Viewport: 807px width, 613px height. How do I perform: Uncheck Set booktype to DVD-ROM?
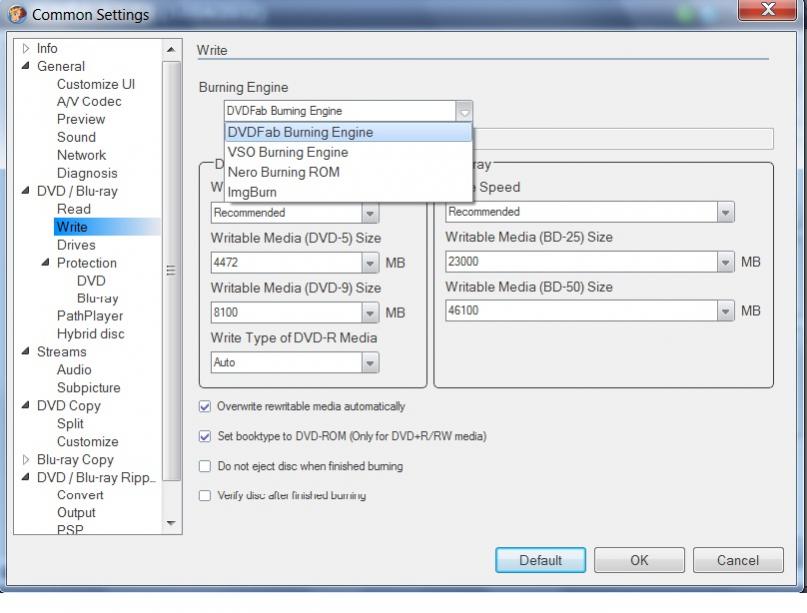[205, 437]
